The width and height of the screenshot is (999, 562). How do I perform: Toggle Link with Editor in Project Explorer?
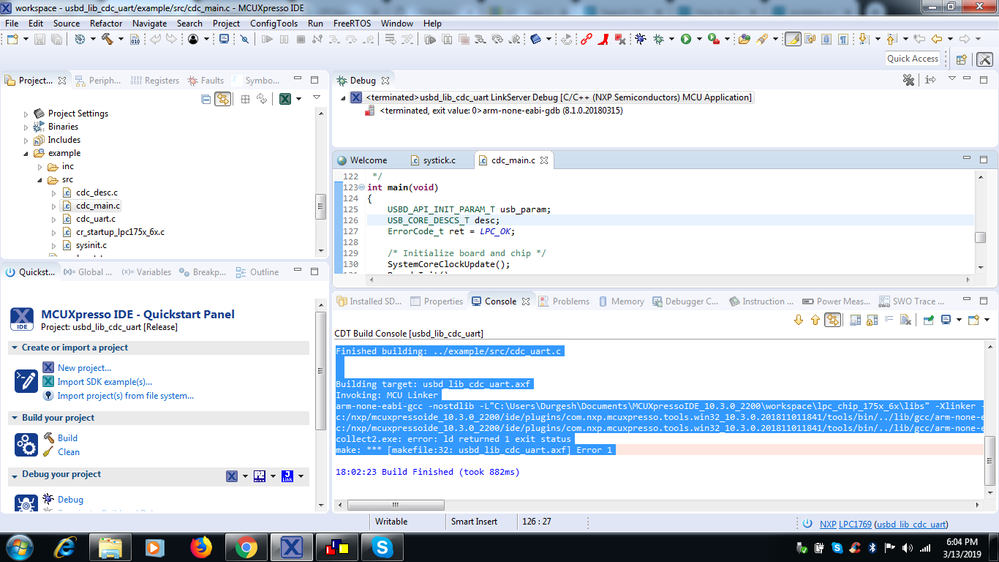(x=222, y=99)
